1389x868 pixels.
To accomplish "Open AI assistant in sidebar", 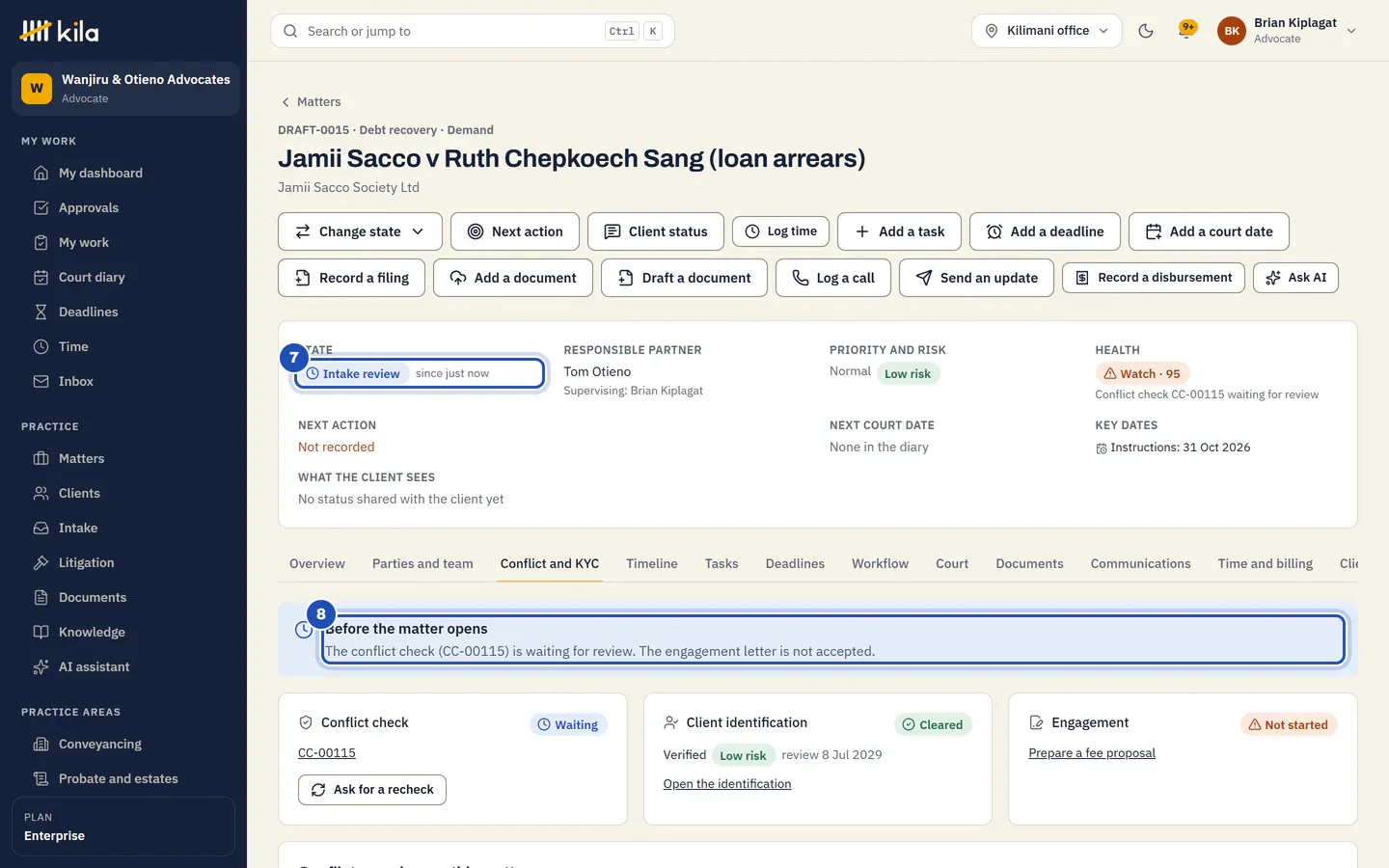I will click(x=123, y=666).
